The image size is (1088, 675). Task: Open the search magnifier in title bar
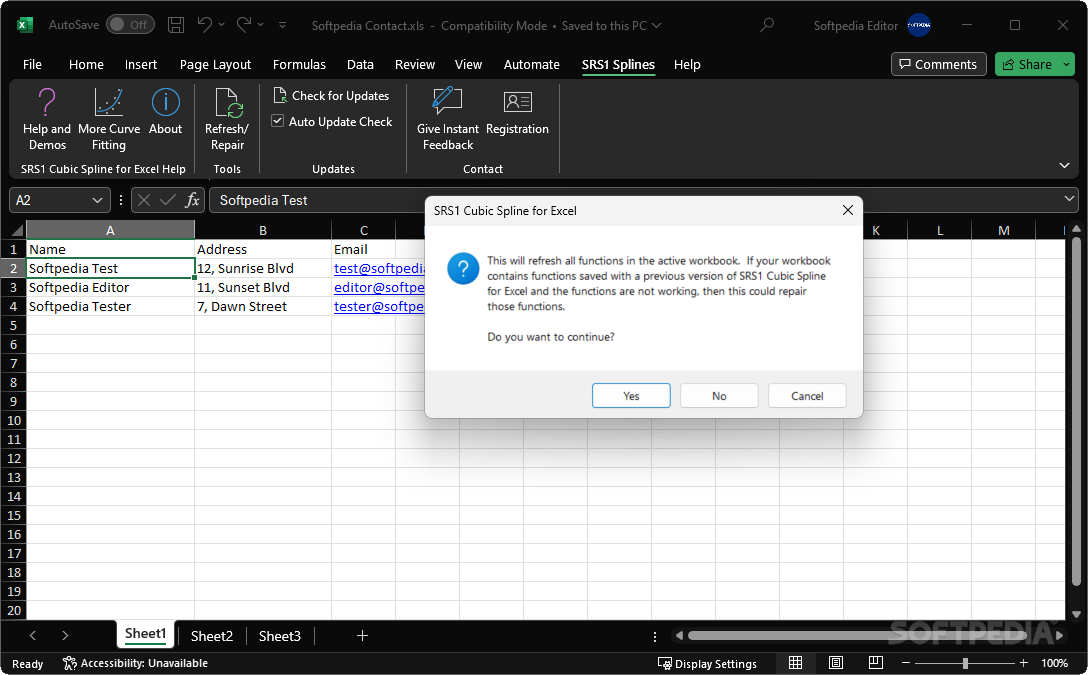(x=767, y=25)
